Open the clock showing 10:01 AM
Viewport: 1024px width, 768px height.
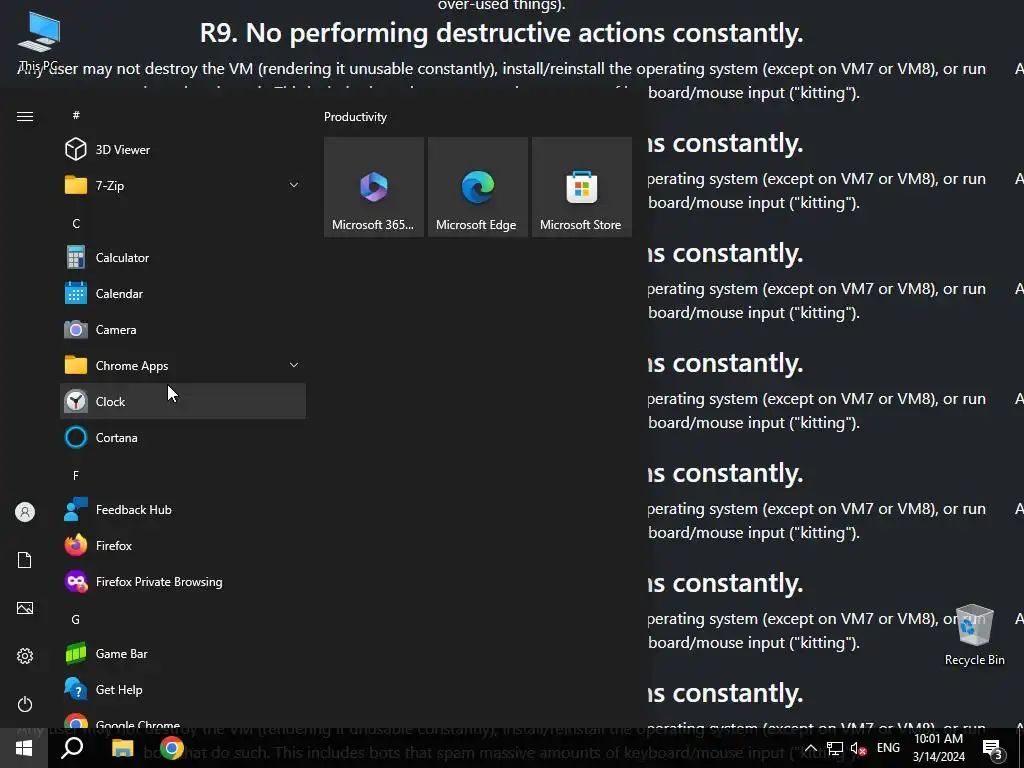tap(938, 748)
